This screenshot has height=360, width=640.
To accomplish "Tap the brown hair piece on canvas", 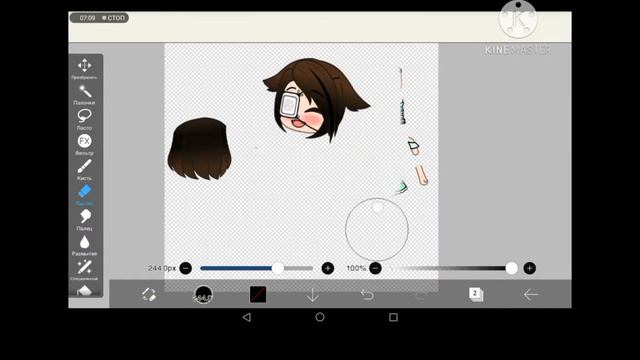I will click(199, 149).
